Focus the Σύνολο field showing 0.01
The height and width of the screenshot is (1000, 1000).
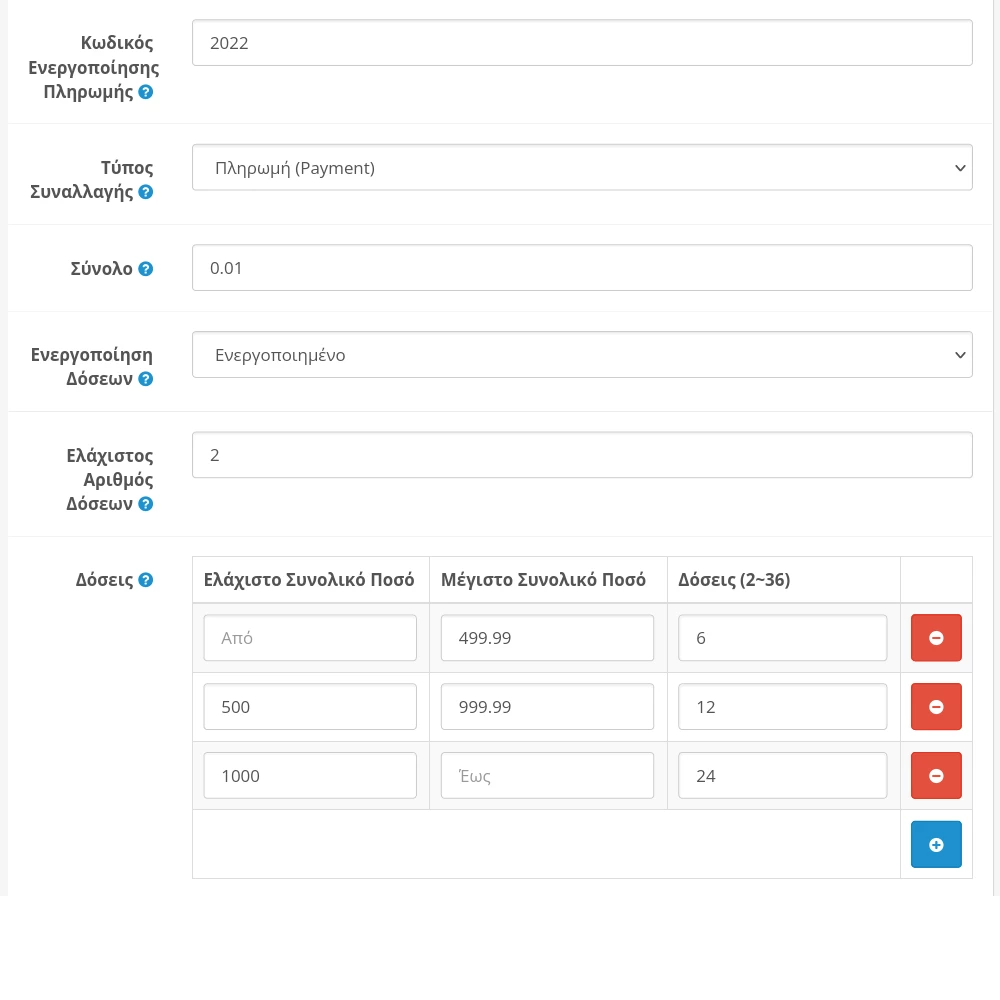[x=582, y=268]
